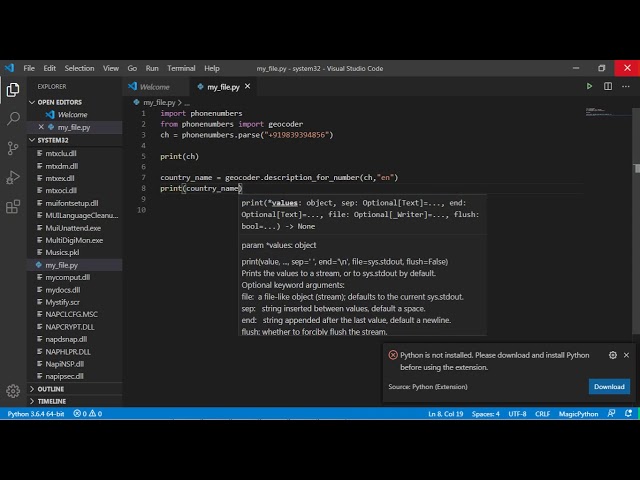
Task: Open the Terminal menu
Action: (x=181, y=68)
